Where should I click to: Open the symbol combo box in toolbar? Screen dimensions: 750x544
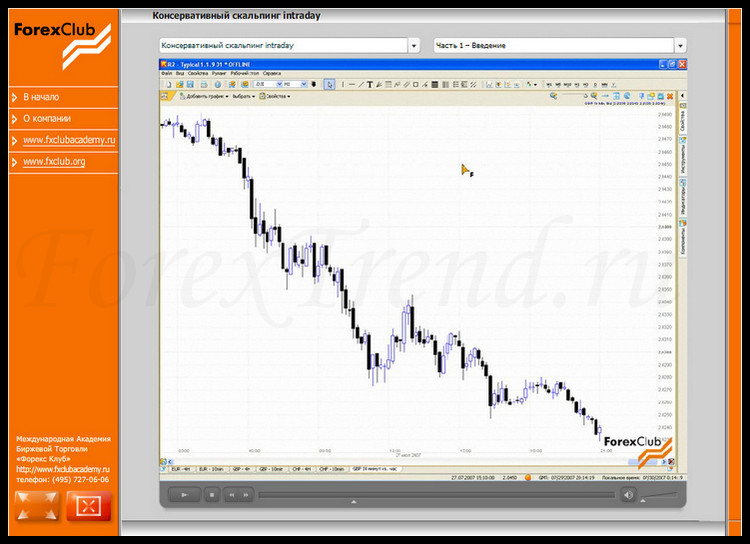268,84
